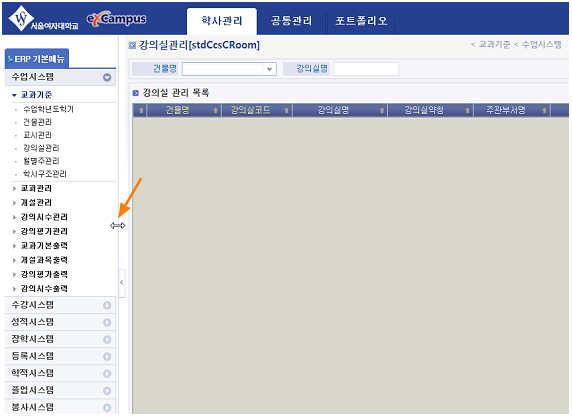Open the 강의실관리 menu link
The height and width of the screenshot is (418, 572).
pyautogui.click(x=41, y=148)
